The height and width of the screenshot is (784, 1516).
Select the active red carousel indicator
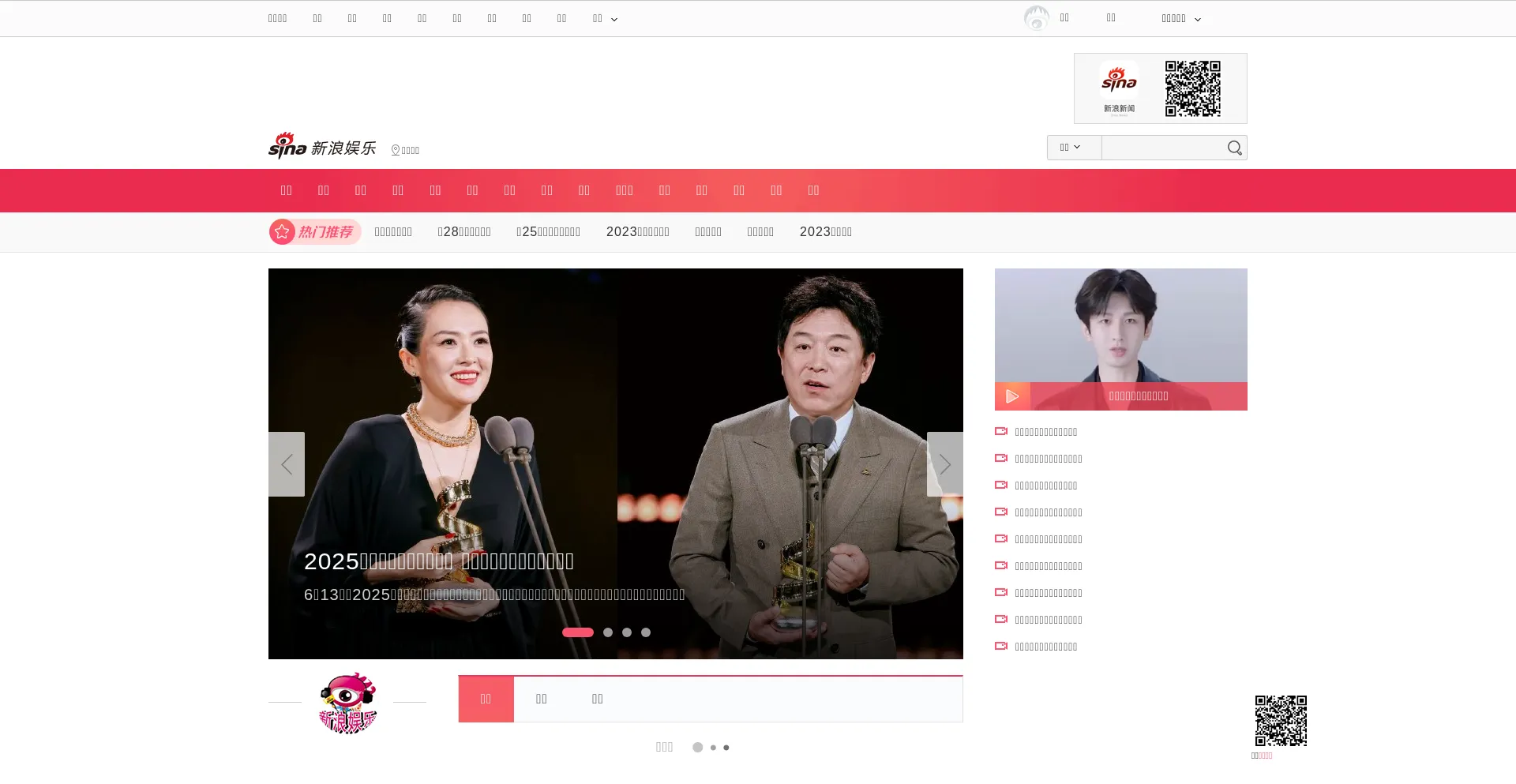coord(577,632)
